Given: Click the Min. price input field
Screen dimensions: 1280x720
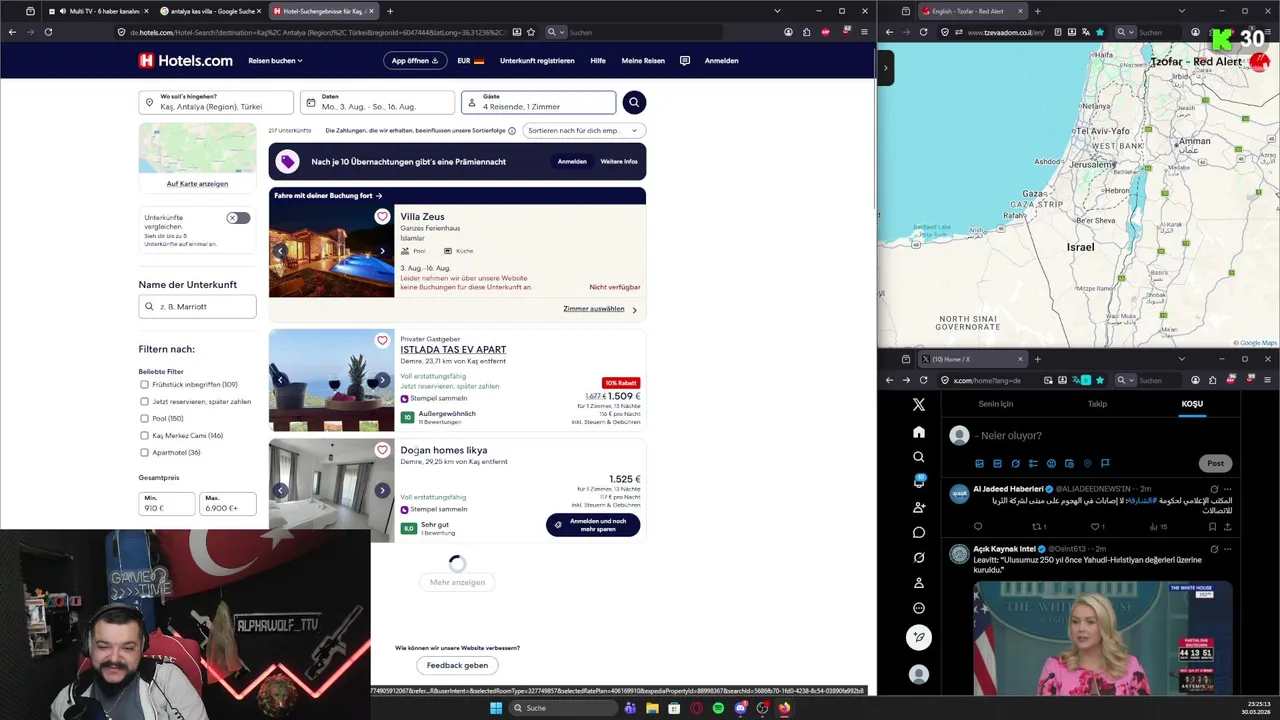Looking at the screenshot, I should coord(166,504).
